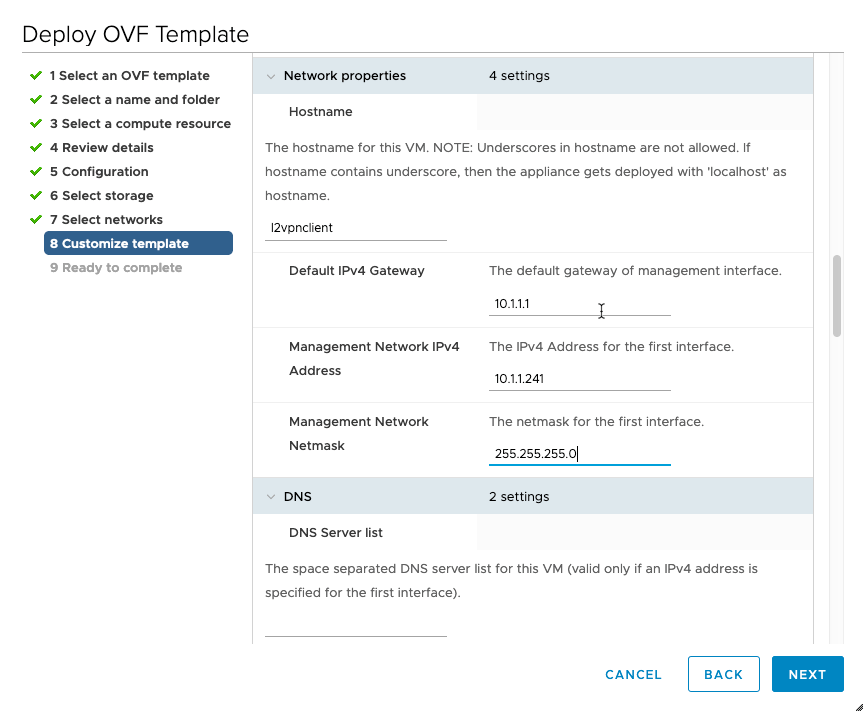The image size is (865, 712).
Task: Click the vertical scrollbar thumb
Action: coord(837,296)
